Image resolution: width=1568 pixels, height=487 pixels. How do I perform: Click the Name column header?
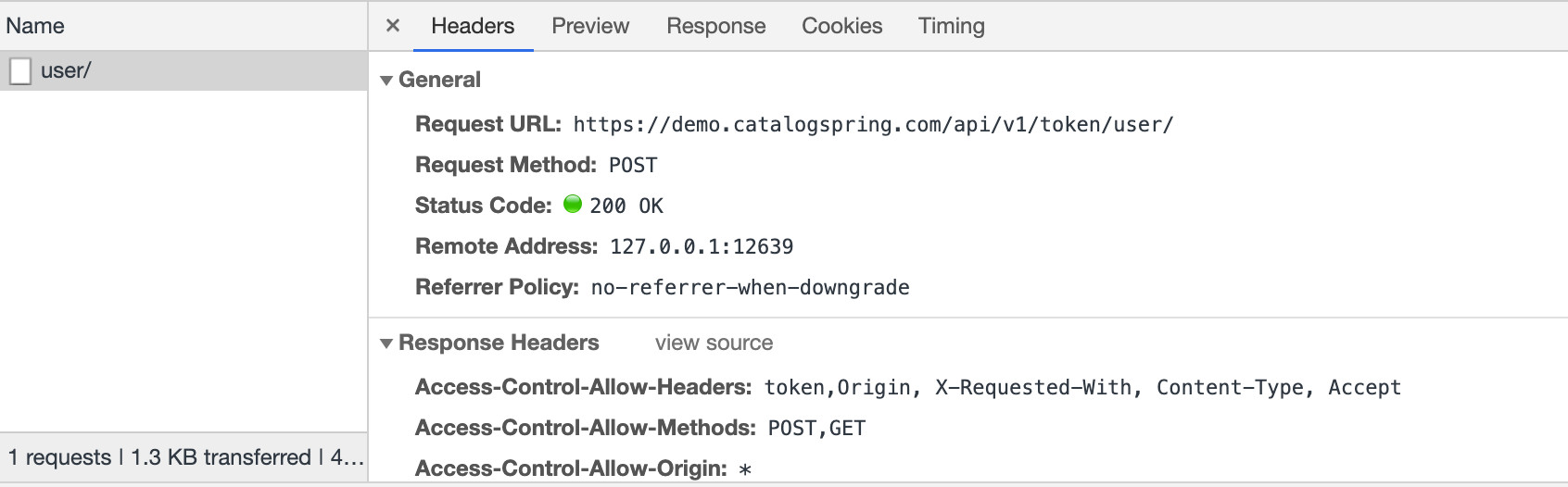(x=35, y=26)
